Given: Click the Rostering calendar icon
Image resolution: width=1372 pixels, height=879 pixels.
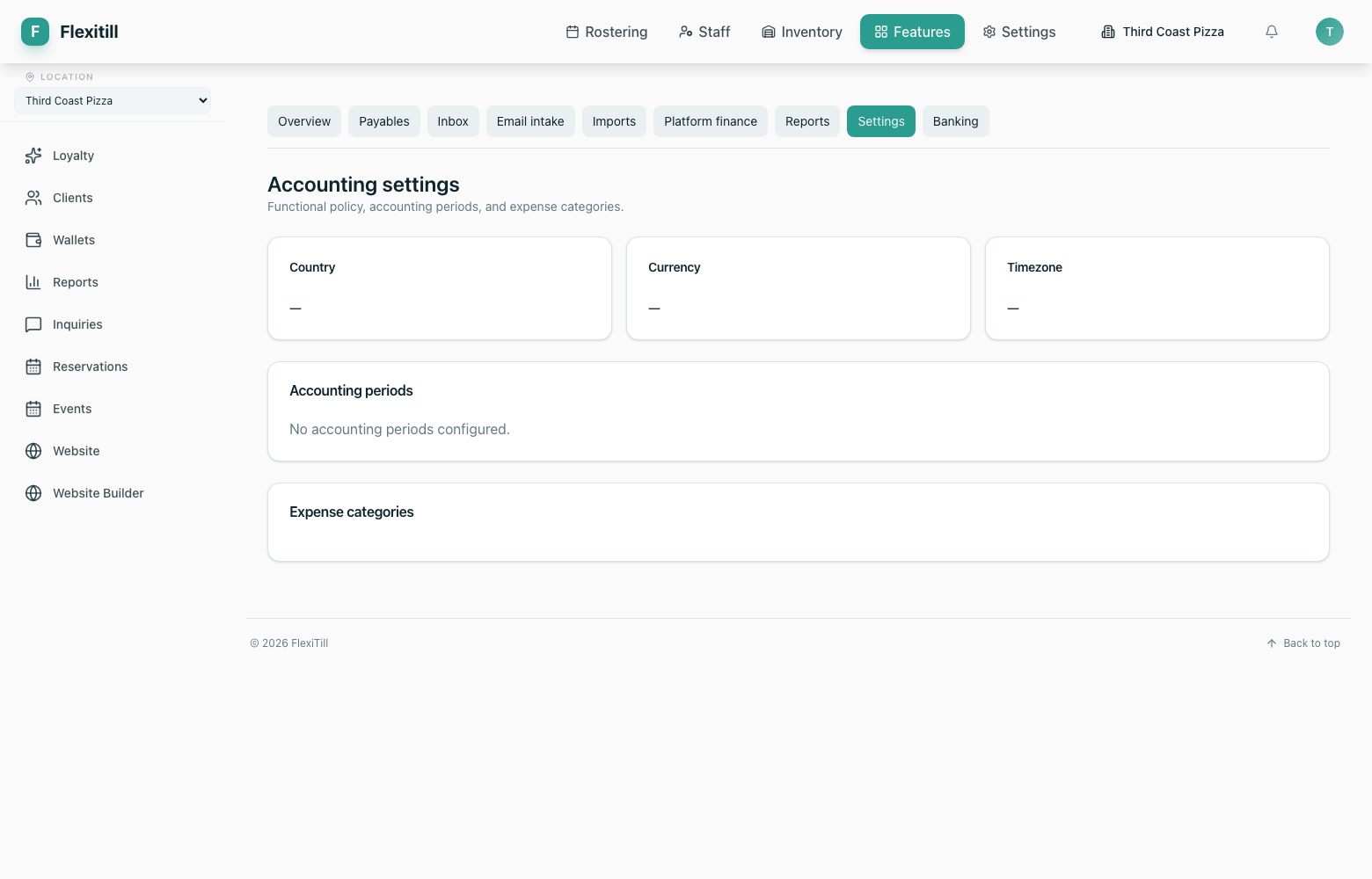Looking at the screenshot, I should pos(573,32).
